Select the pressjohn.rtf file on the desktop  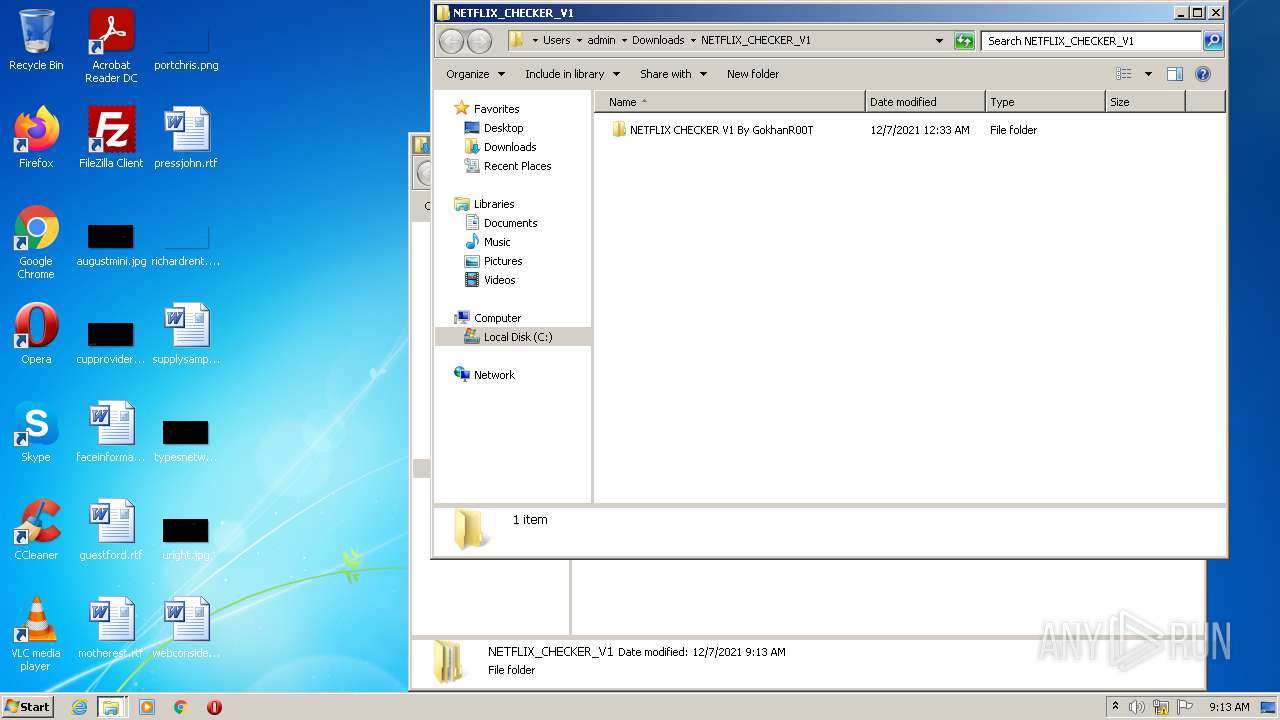pyautogui.click(x=186, y=138)
